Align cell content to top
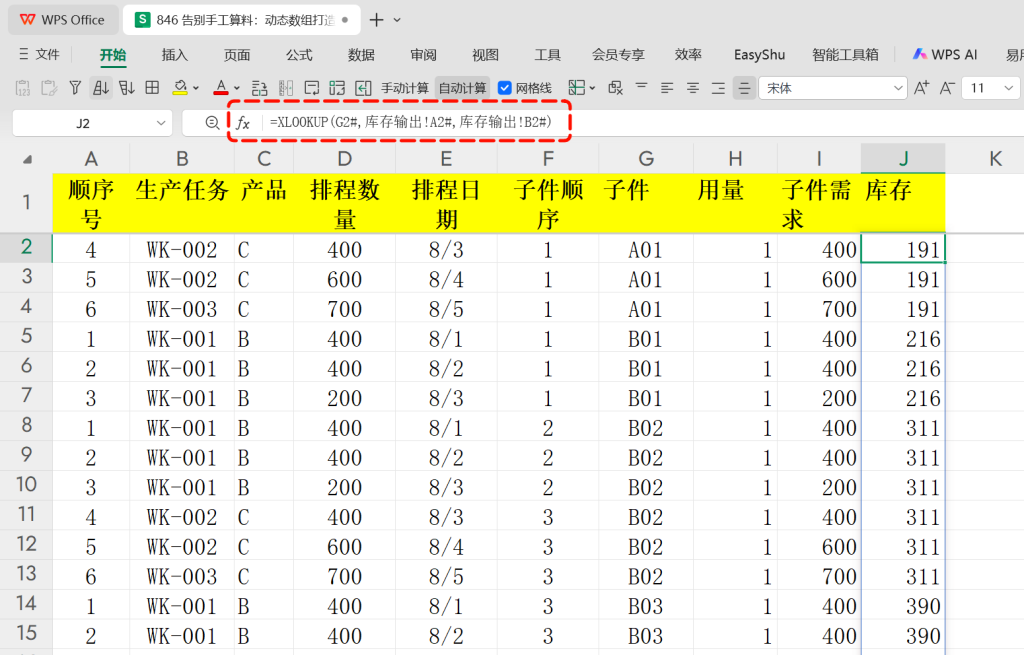The image size is (1024, 655). click(641, 87)
